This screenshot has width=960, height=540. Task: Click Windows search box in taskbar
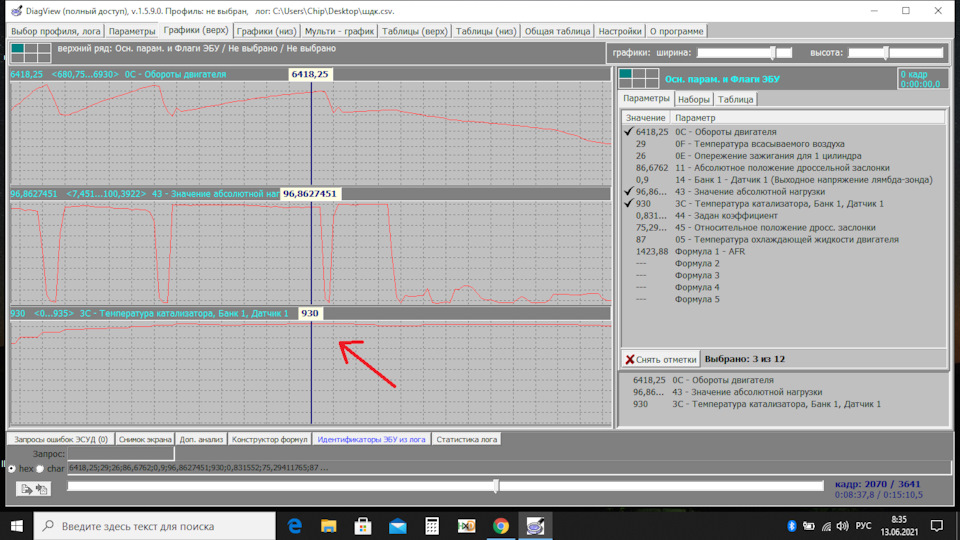(x=155, y=526)
